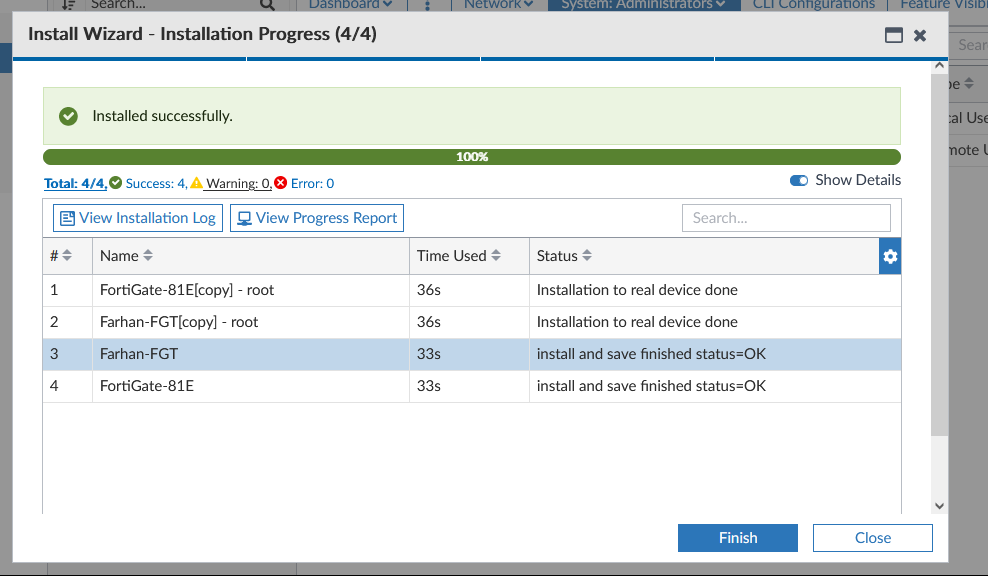Click the green Success status icon
This screenshot has height=576, width=988.
(x=116, y=183)
